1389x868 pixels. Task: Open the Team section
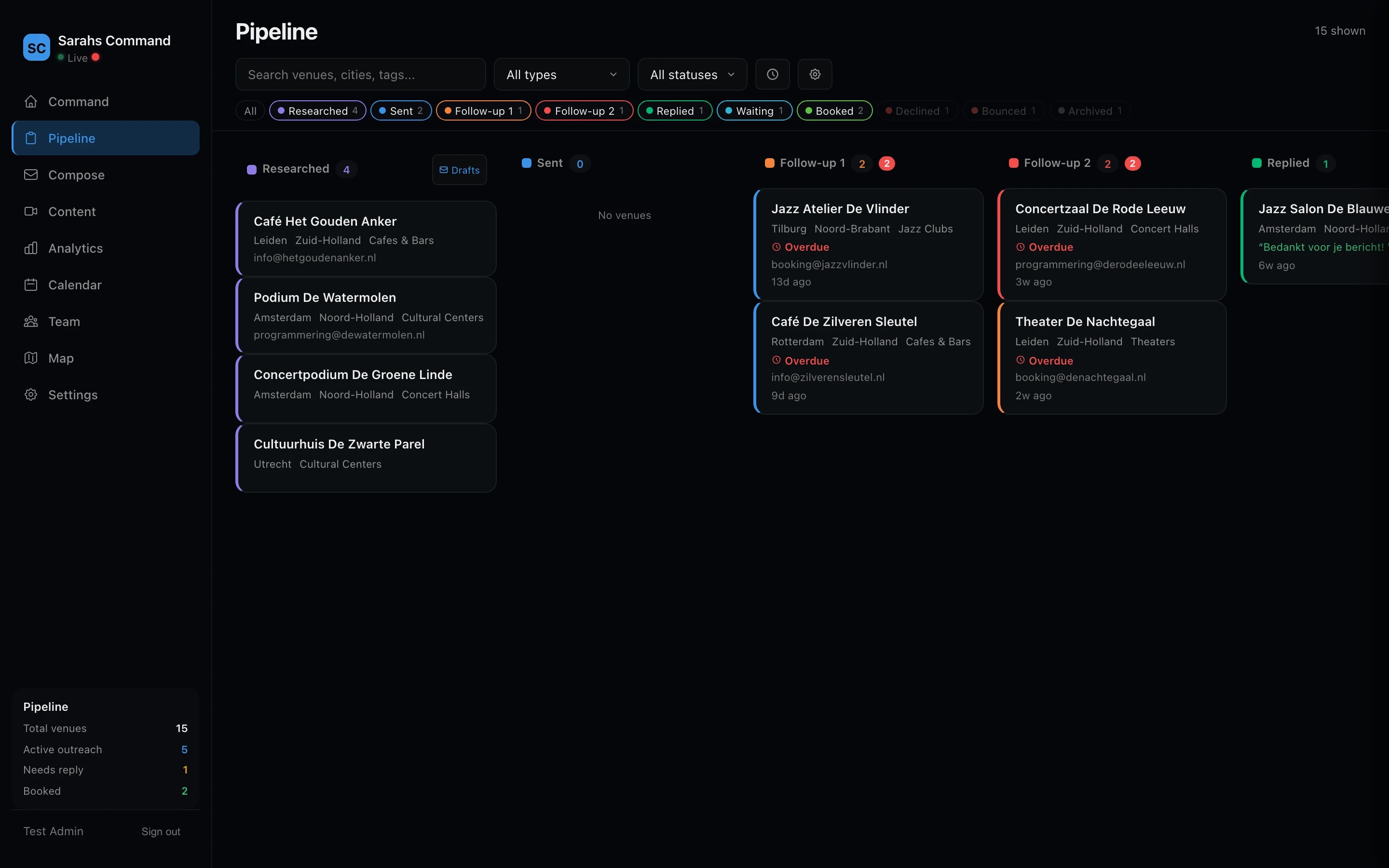point(64,321)
